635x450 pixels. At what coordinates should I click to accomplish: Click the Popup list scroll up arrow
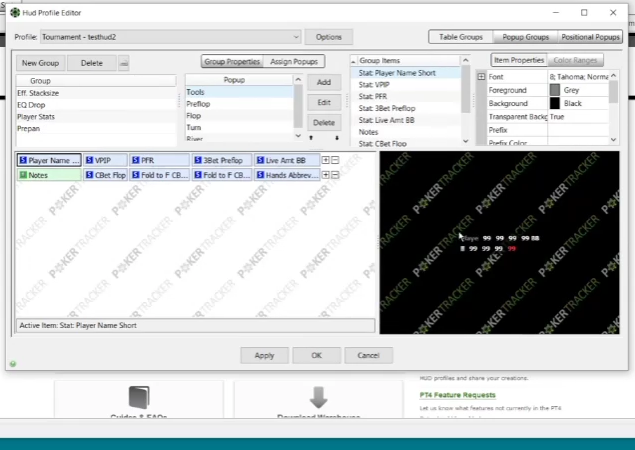point(298,80)
